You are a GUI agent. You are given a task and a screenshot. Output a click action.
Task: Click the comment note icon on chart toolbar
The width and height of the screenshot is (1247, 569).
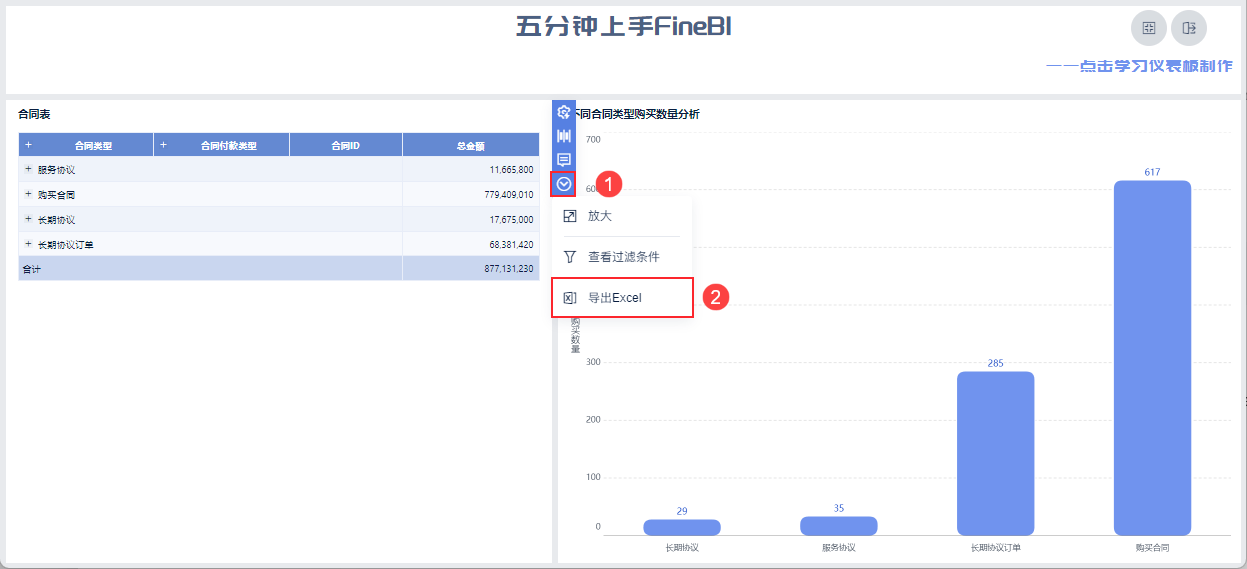tap(564, 160)
